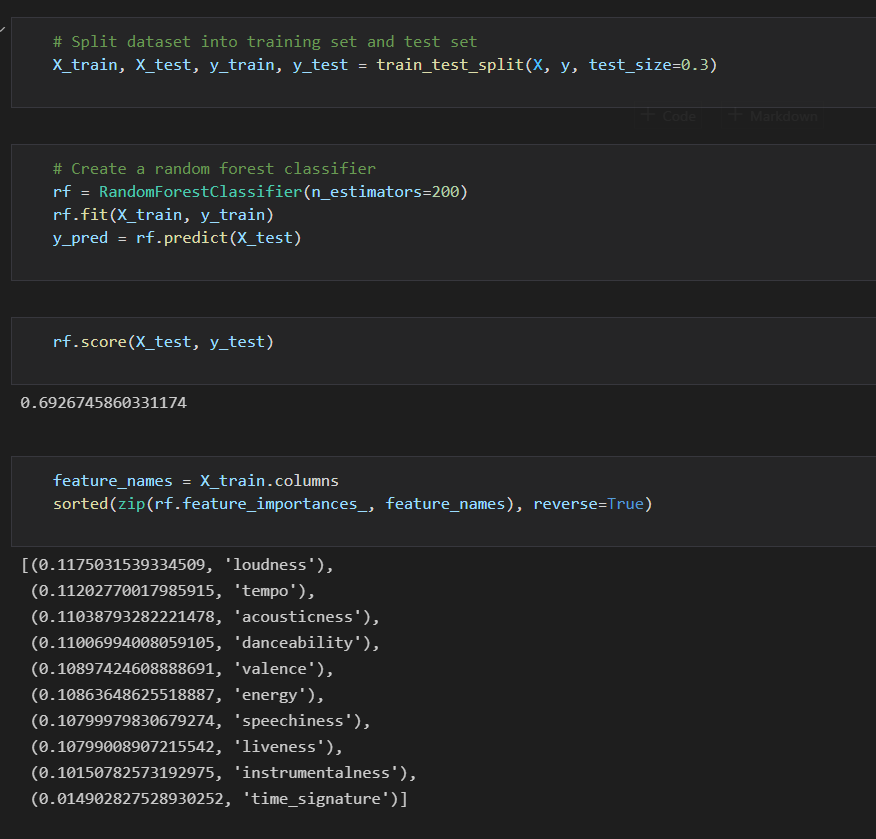Click the 'energy' importance output row
Screen dimensions: 876x839
(x=177, y=695)
